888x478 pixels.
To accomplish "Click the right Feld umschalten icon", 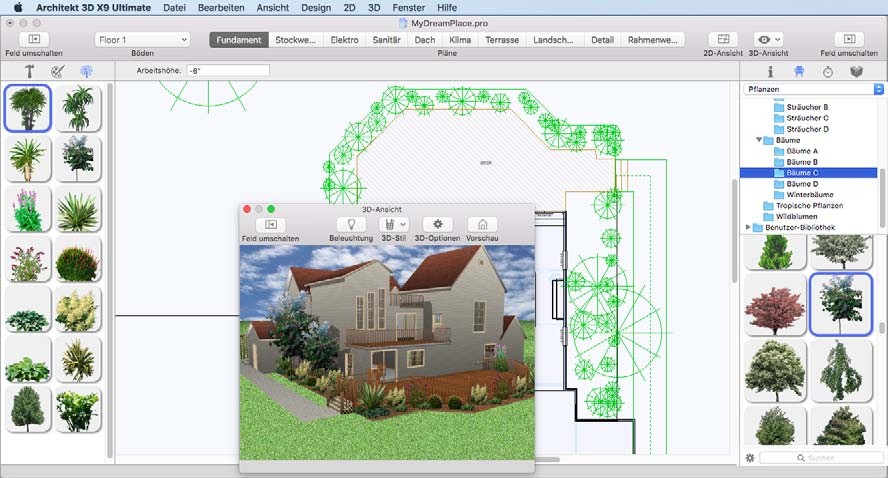I will pos(849,39).
